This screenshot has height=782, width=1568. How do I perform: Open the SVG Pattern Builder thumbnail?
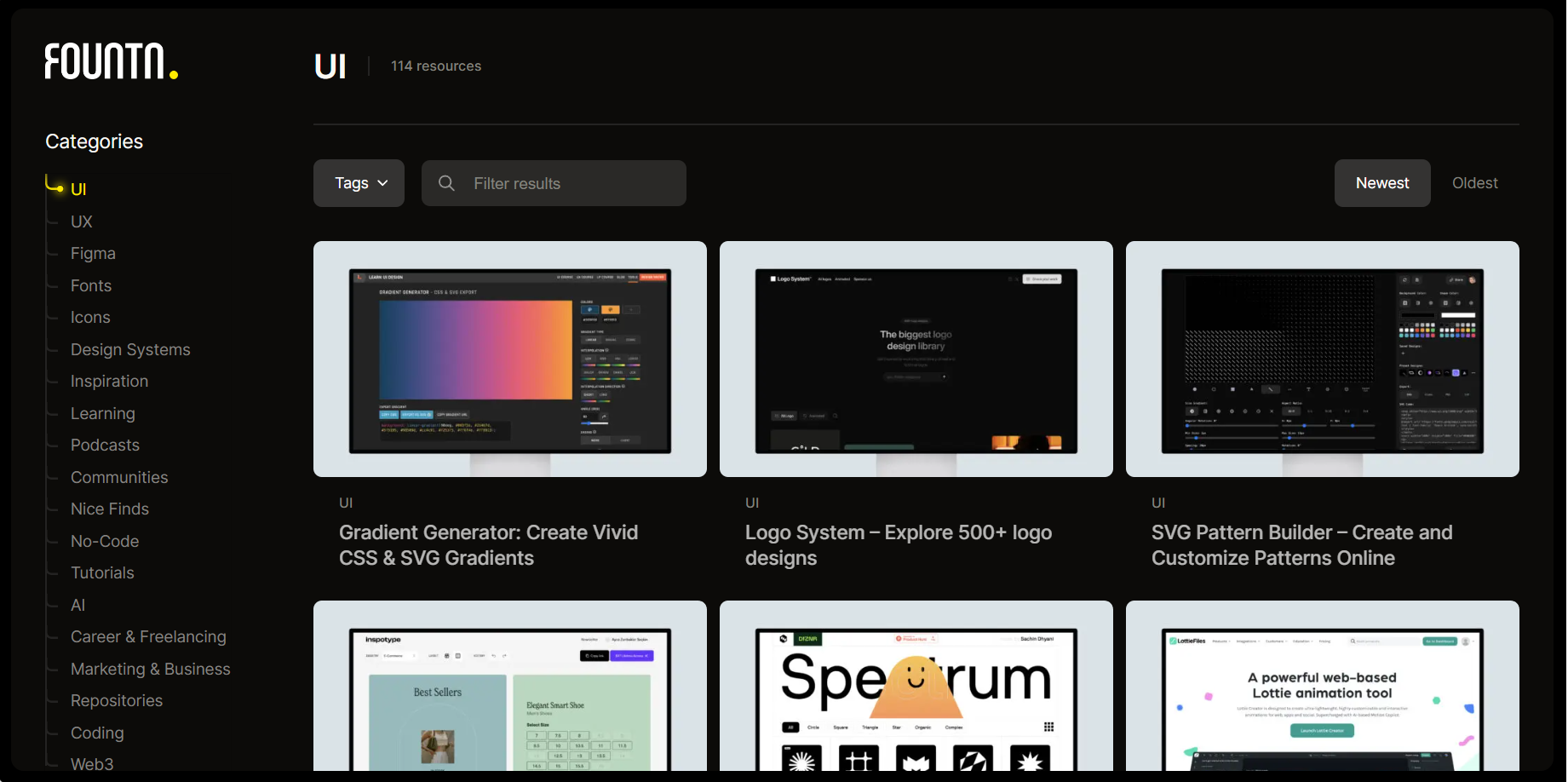click(1323, 359)
